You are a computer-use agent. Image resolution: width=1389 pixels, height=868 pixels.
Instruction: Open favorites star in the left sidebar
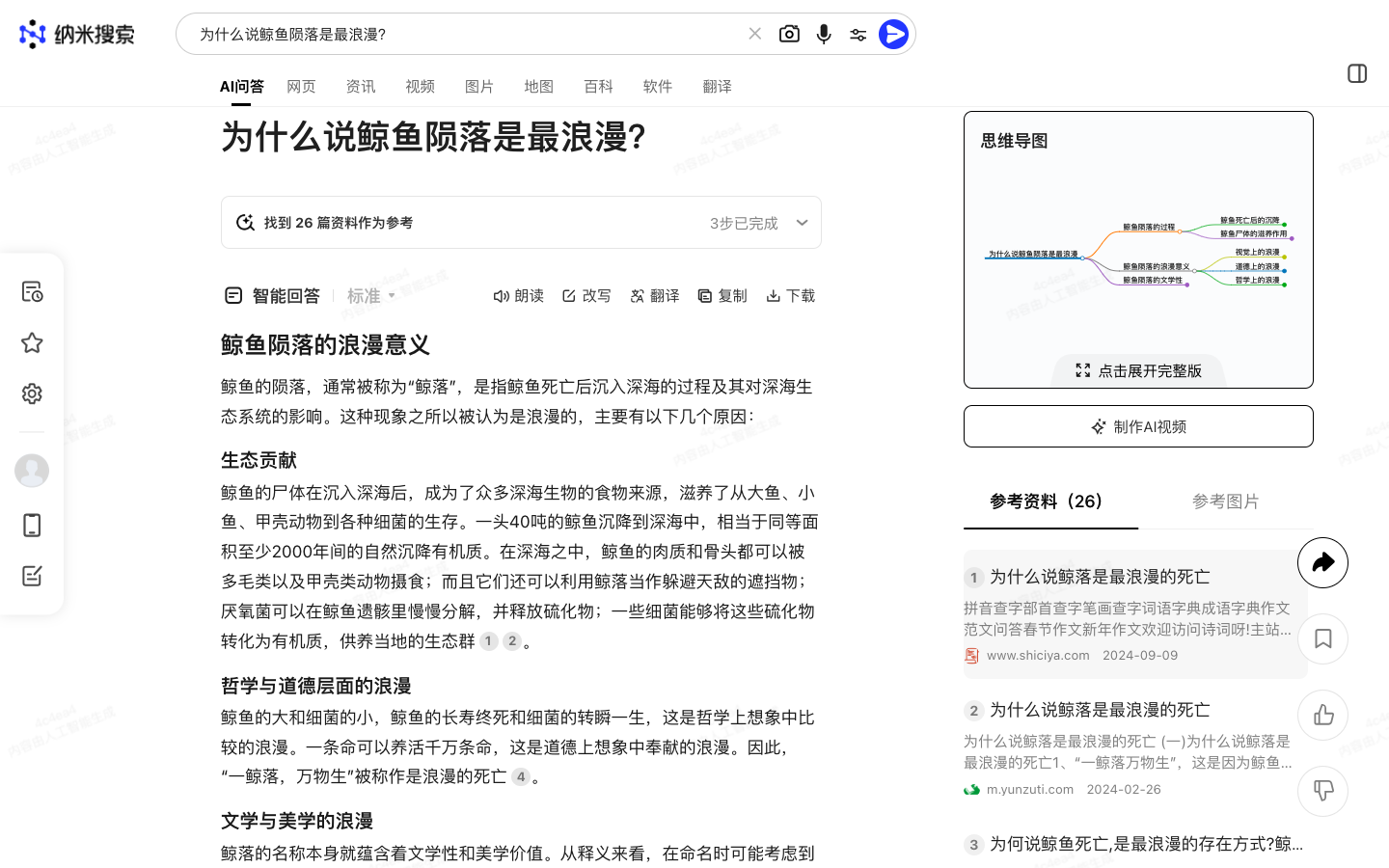tap(32, 342)
